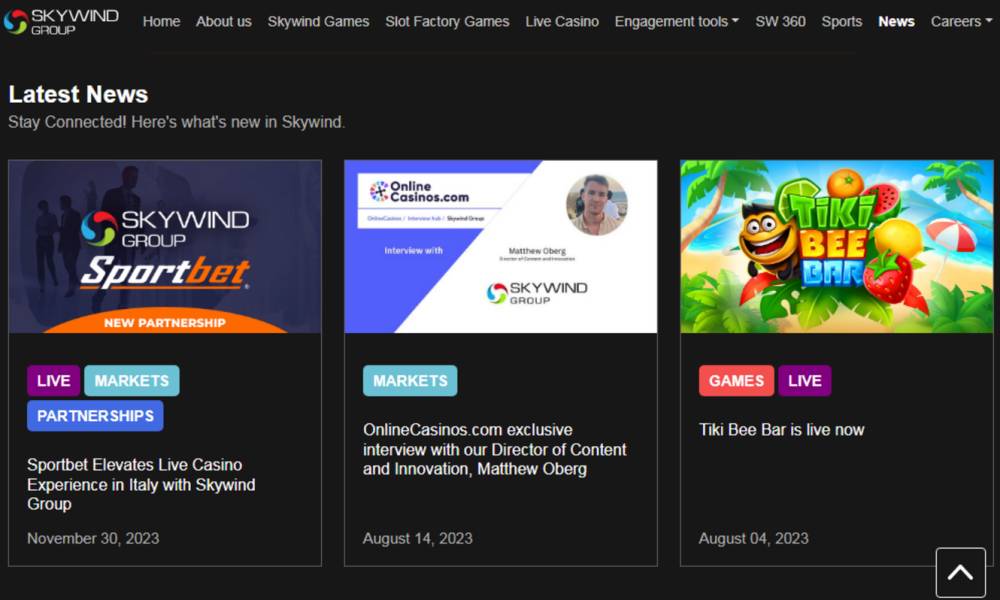Open Slot Factory Games section
The height and width of the screenshot is (600, 1000).
[x=447, y=21]
